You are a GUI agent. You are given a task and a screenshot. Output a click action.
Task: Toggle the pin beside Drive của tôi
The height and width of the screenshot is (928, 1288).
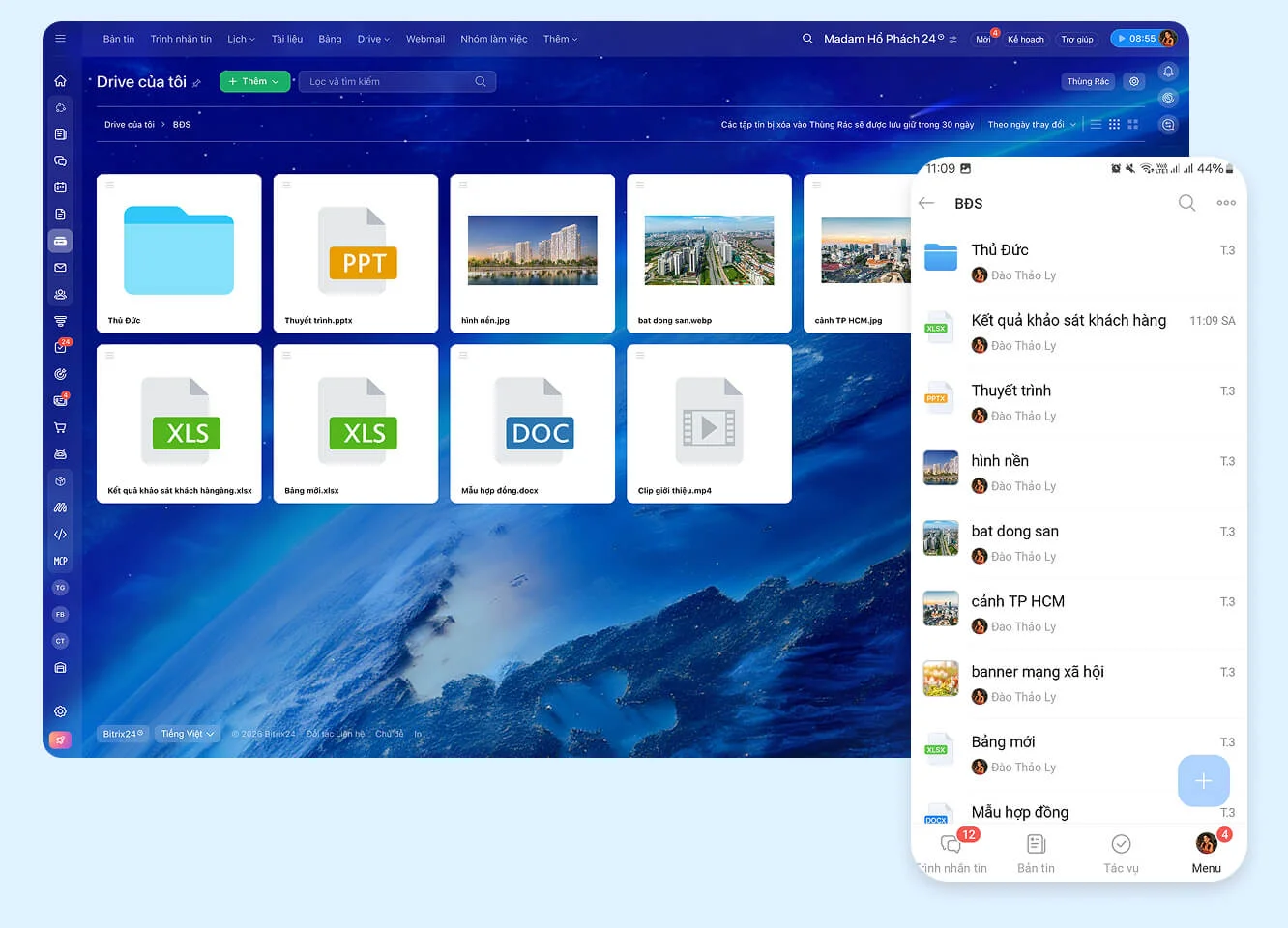point(197,83)
